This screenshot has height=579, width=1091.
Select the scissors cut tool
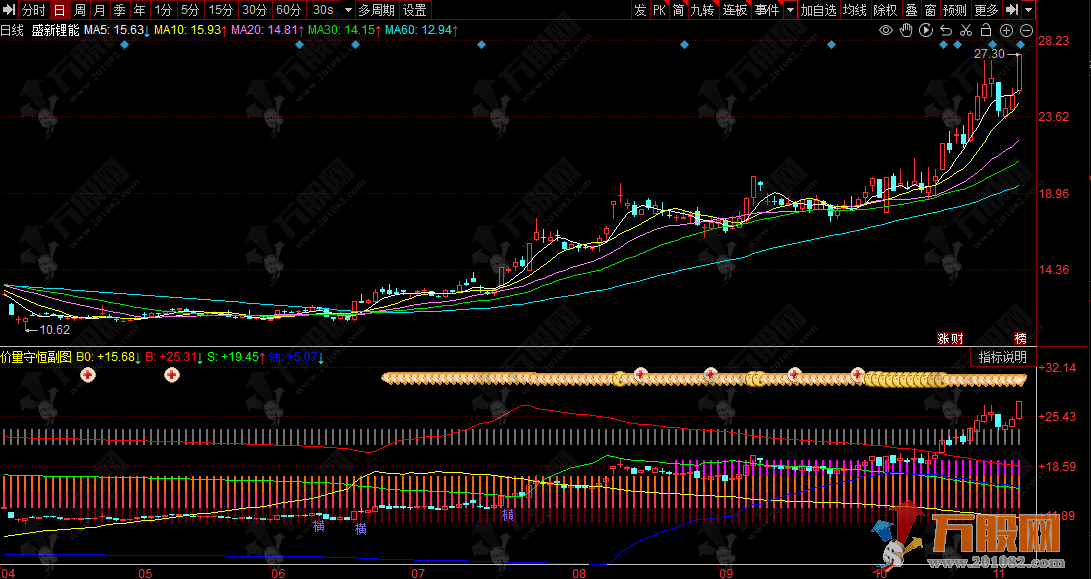[965, 31]
